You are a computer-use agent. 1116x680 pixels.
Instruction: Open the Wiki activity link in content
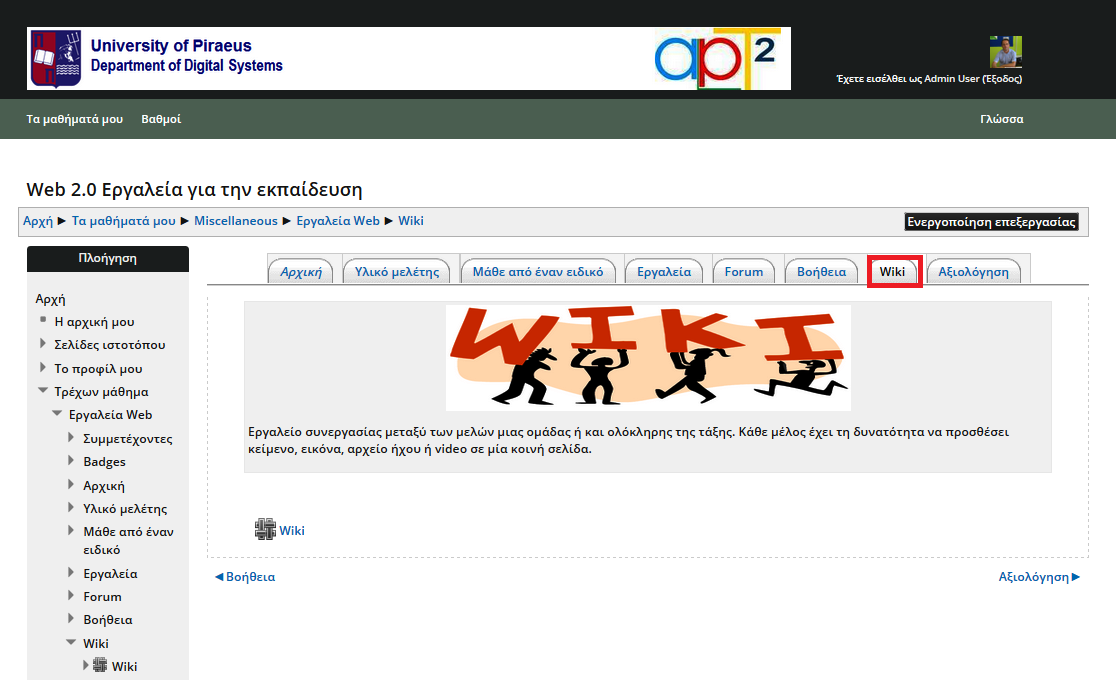click(x=292, y=530)
